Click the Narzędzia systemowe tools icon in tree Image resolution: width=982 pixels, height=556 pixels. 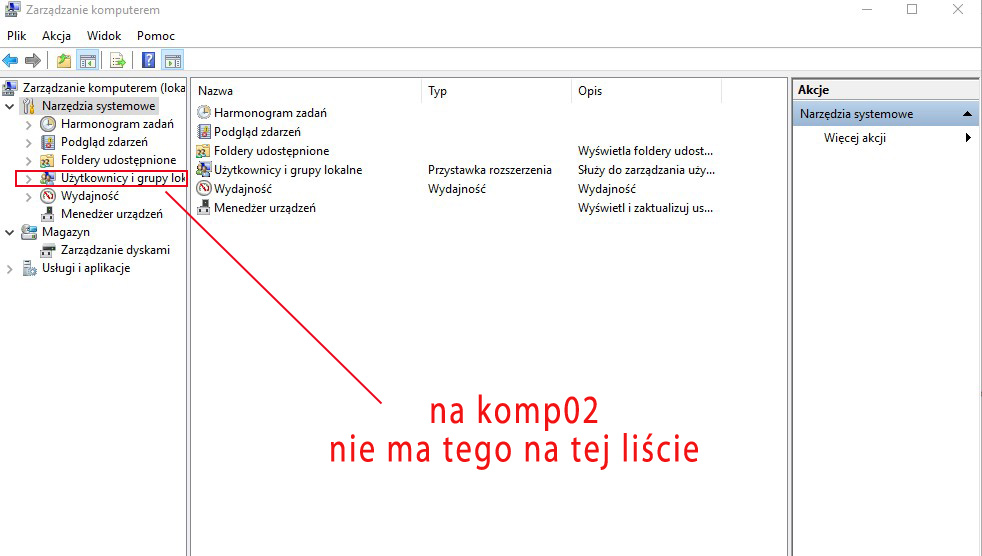29,106
